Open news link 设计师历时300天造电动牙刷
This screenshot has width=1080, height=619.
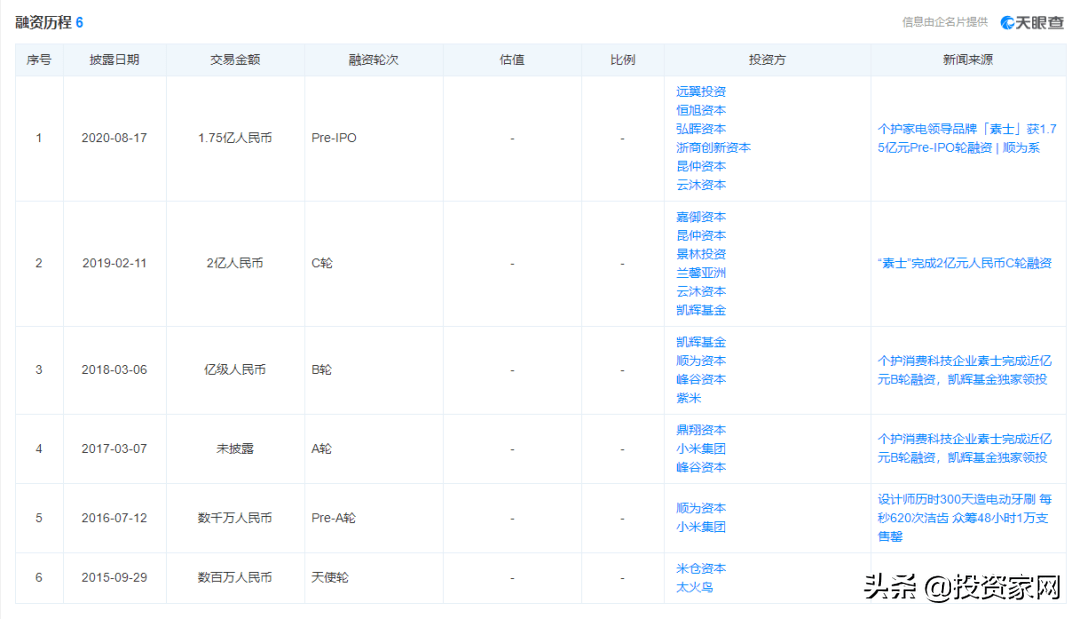(x=964, y=518)
